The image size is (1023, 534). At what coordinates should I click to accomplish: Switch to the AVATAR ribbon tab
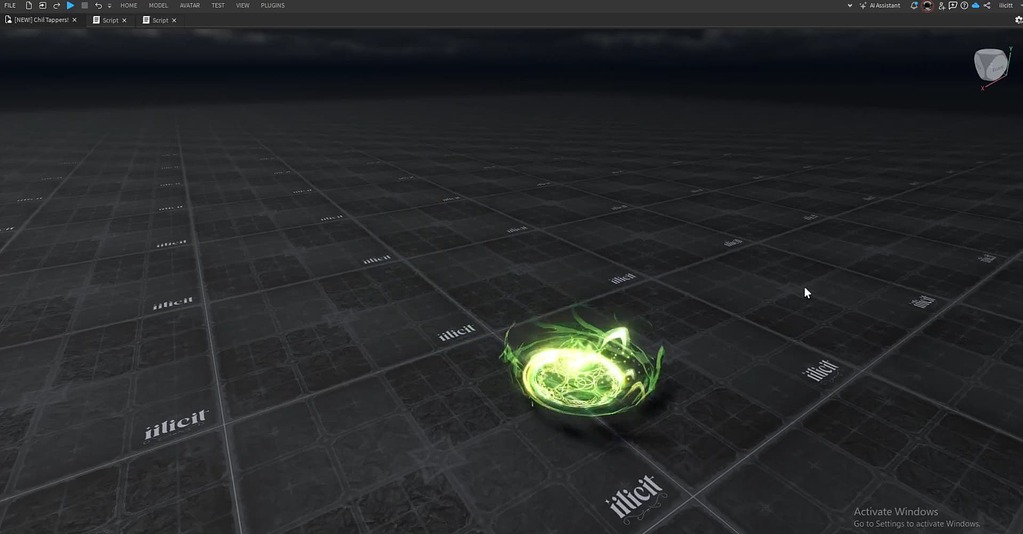190,5
